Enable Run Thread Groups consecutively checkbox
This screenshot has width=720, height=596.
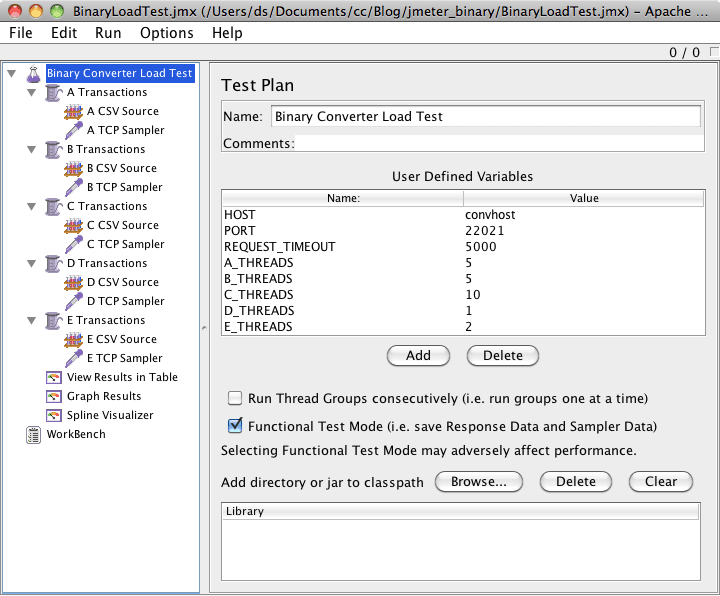tap(235, 398)
